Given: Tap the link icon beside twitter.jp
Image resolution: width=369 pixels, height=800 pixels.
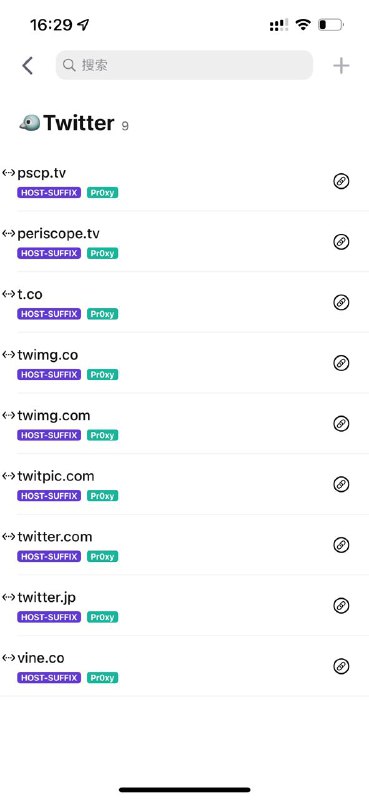Looking at the screenshot, I should 341,606.
